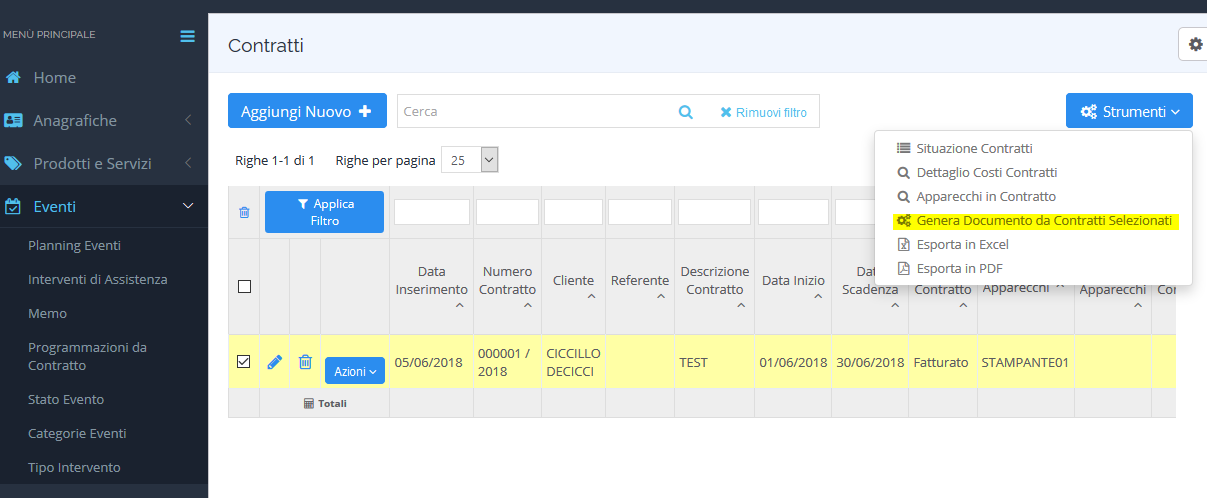Viewport: 1207px width, 498px height.
Task: Click the Eventi calendar icon
Action: coord(13,207)
